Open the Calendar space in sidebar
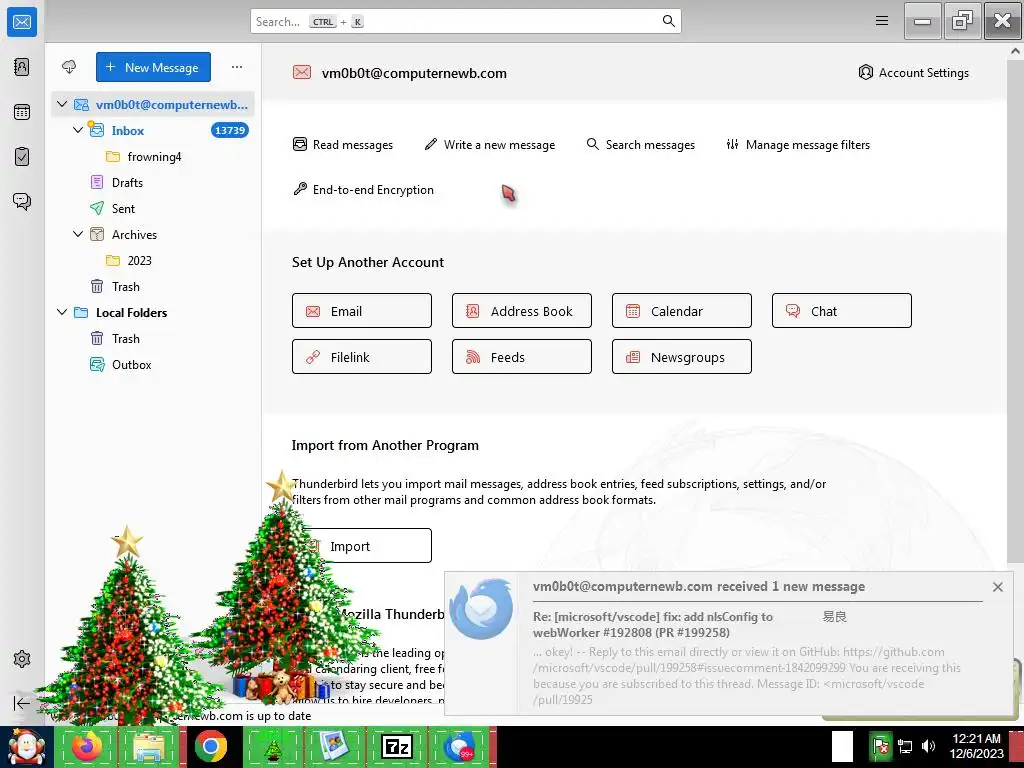 (x=22, y=112)
